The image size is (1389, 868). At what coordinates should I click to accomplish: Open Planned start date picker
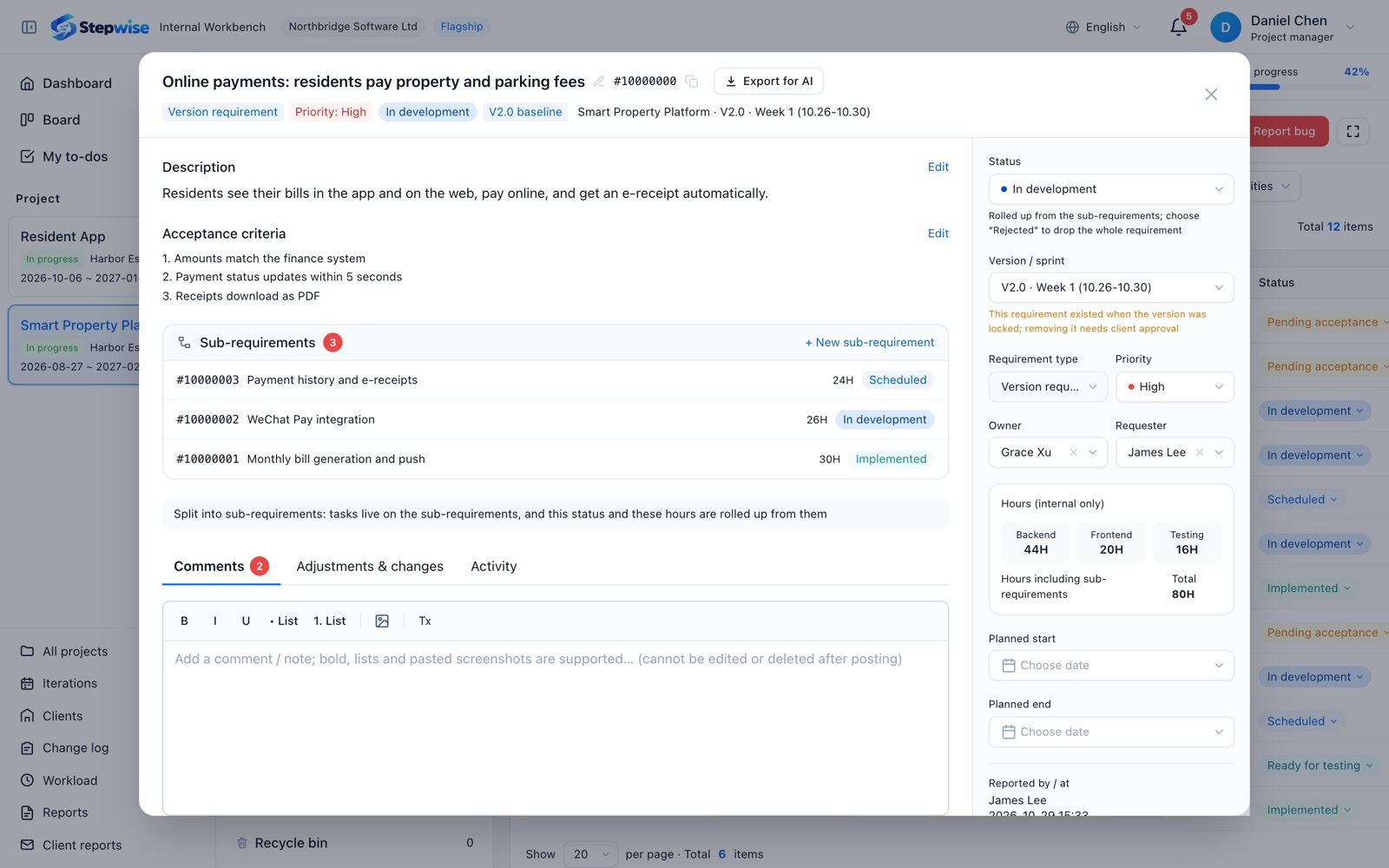click(x=1111, y=666)
